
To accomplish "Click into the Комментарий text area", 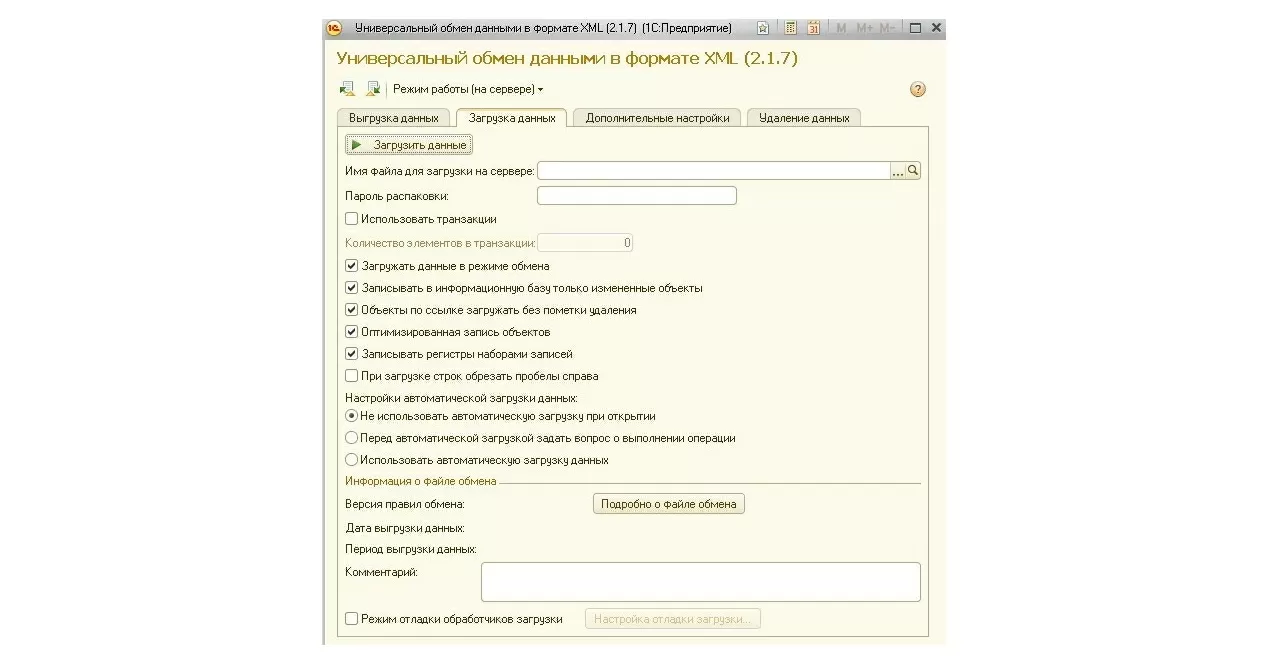I will tap(700, 581).
